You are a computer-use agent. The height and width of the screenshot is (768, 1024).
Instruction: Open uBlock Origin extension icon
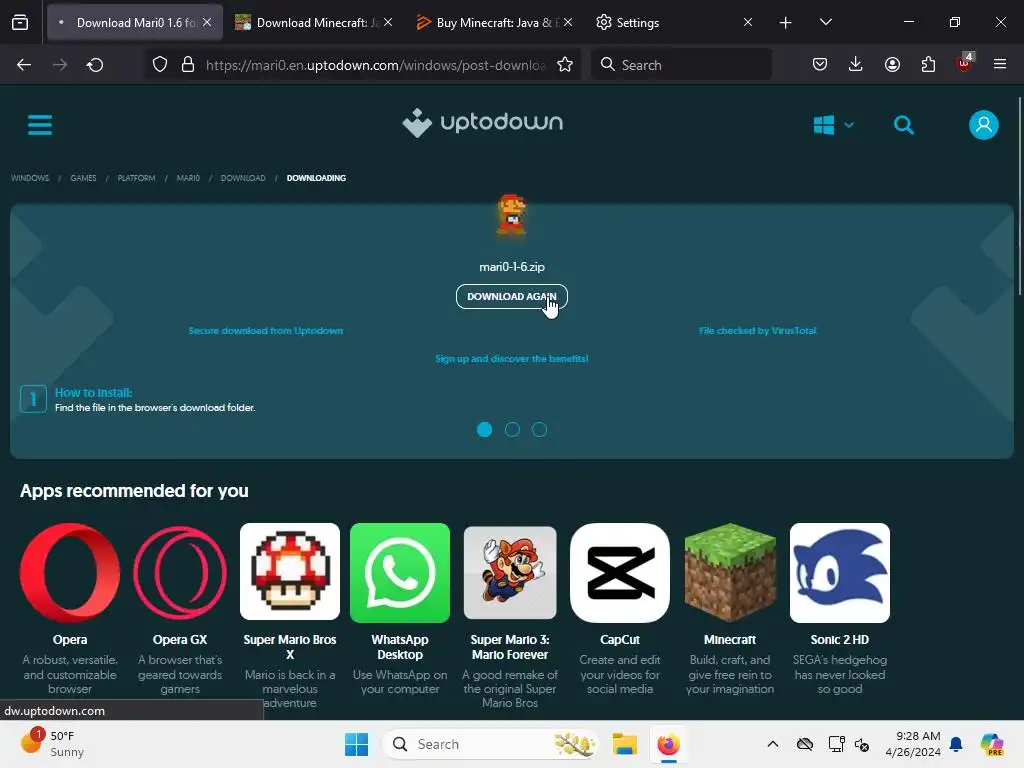(x=965, y=63)
